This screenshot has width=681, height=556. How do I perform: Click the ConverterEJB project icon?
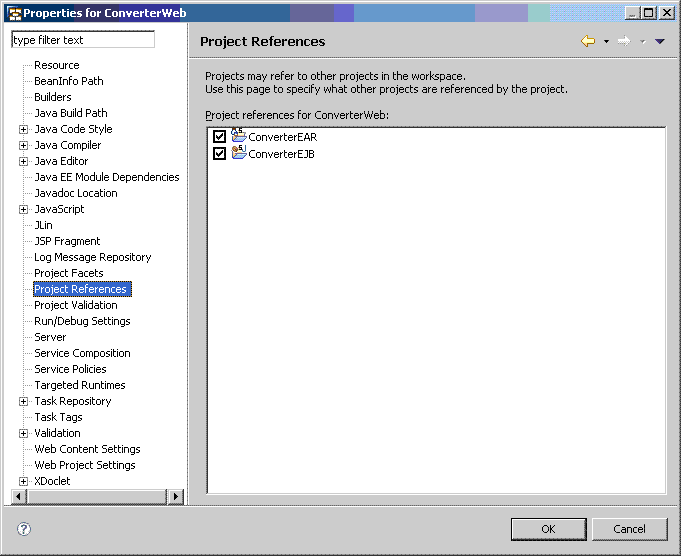(x=239, y=153)
